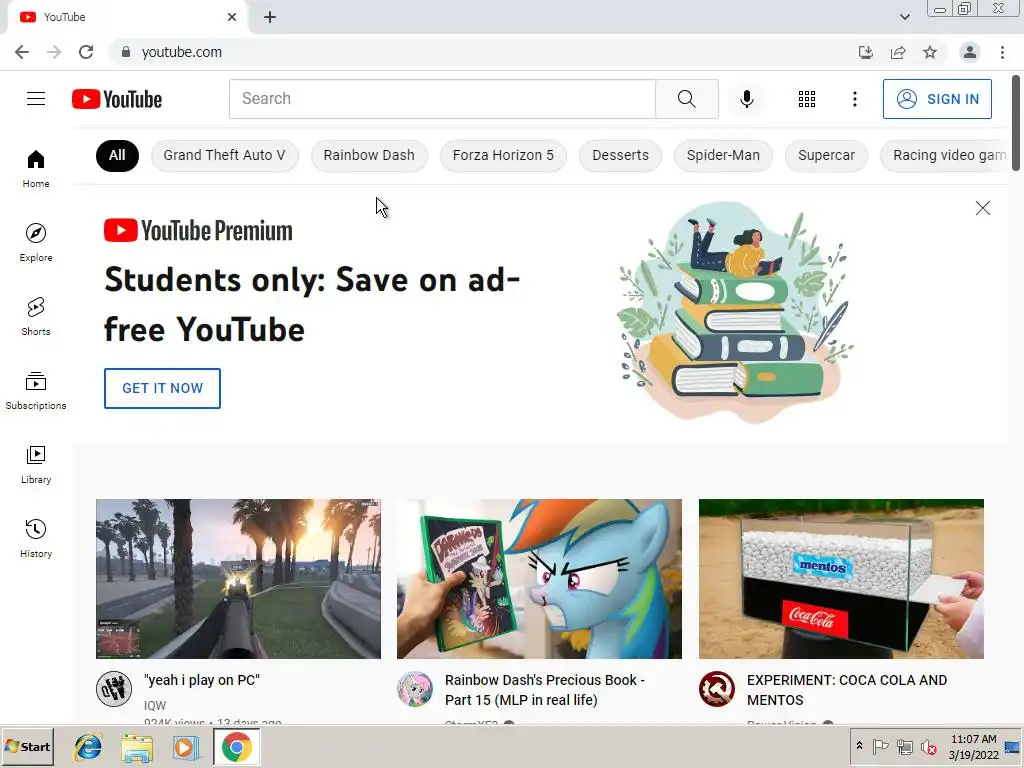The width and height of the screenshot is (1024, 768).
Task: Expand the tab search chevron
Action: point(904,17)
